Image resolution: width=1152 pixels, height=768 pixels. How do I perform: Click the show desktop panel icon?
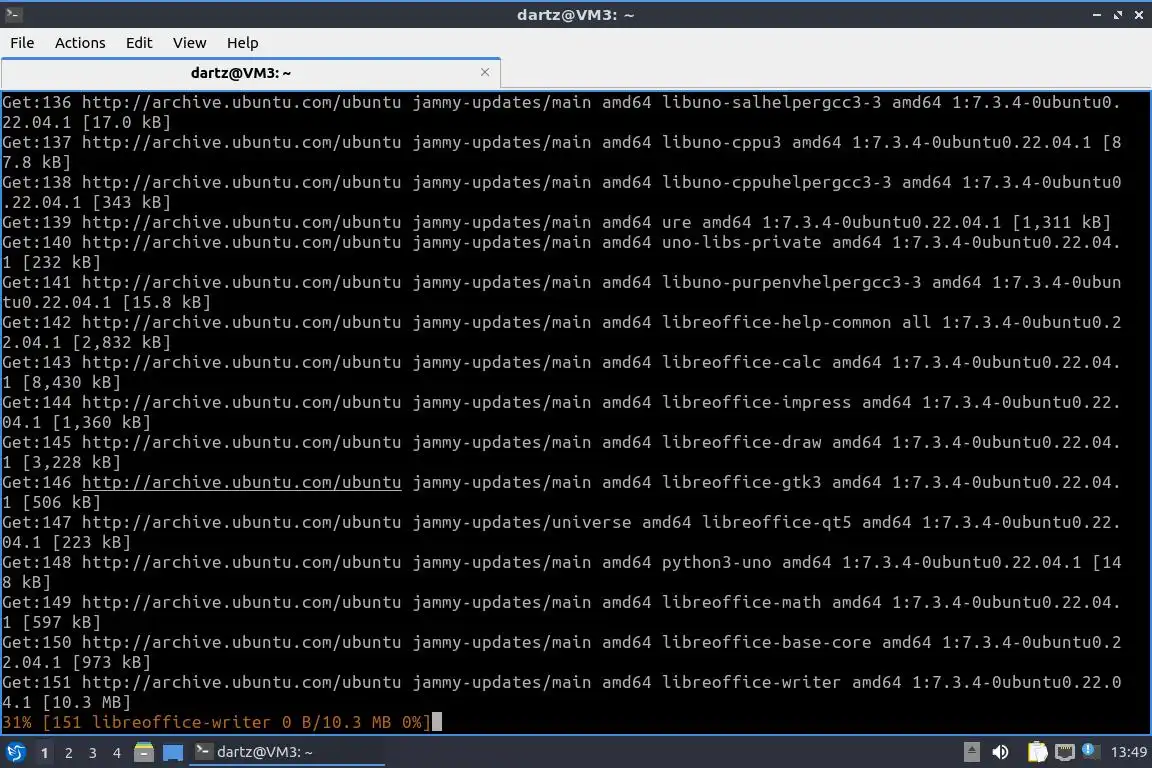coord(173,753)
